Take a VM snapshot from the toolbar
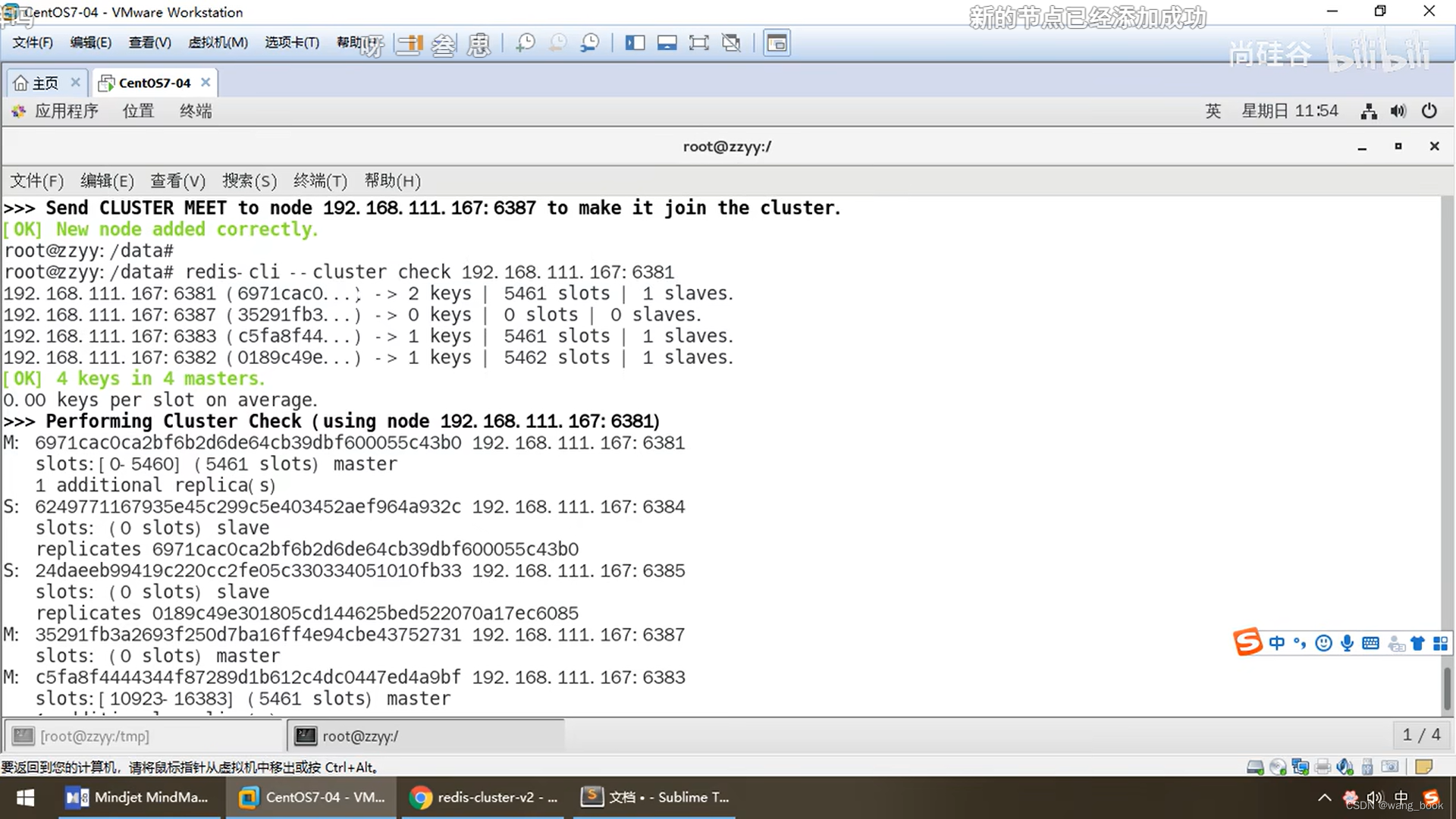The width and height of the screenshot is (1456, 819). point(525,43)
